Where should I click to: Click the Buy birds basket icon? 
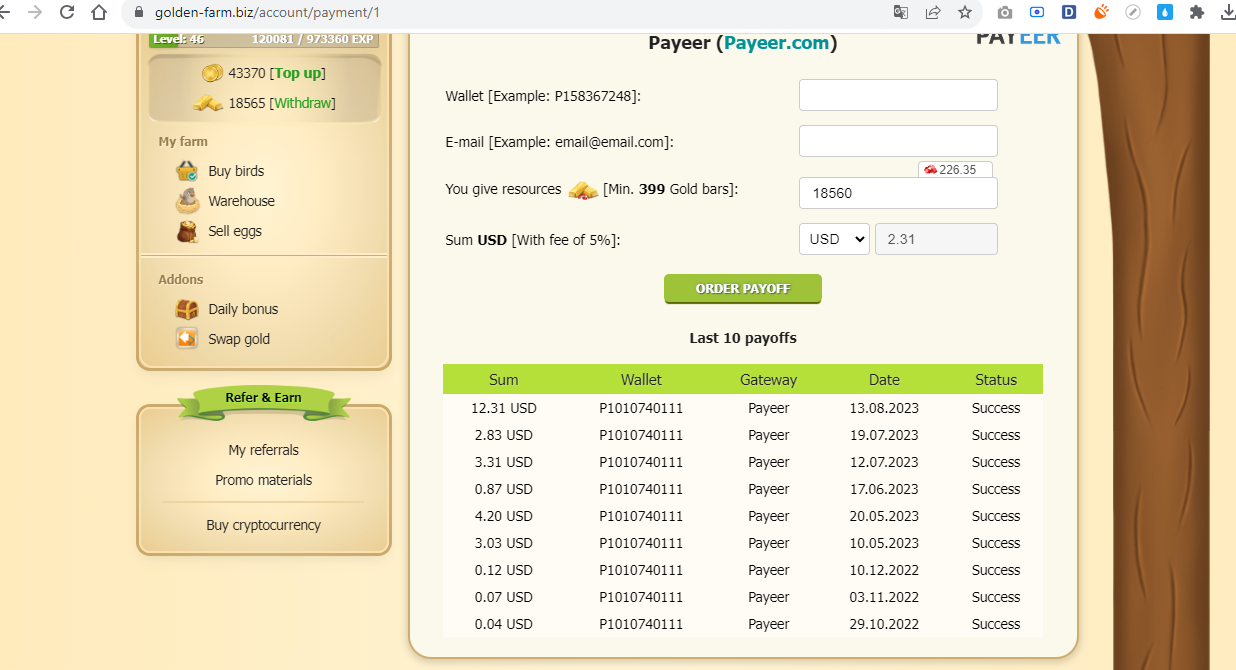(x=187, y=171)
